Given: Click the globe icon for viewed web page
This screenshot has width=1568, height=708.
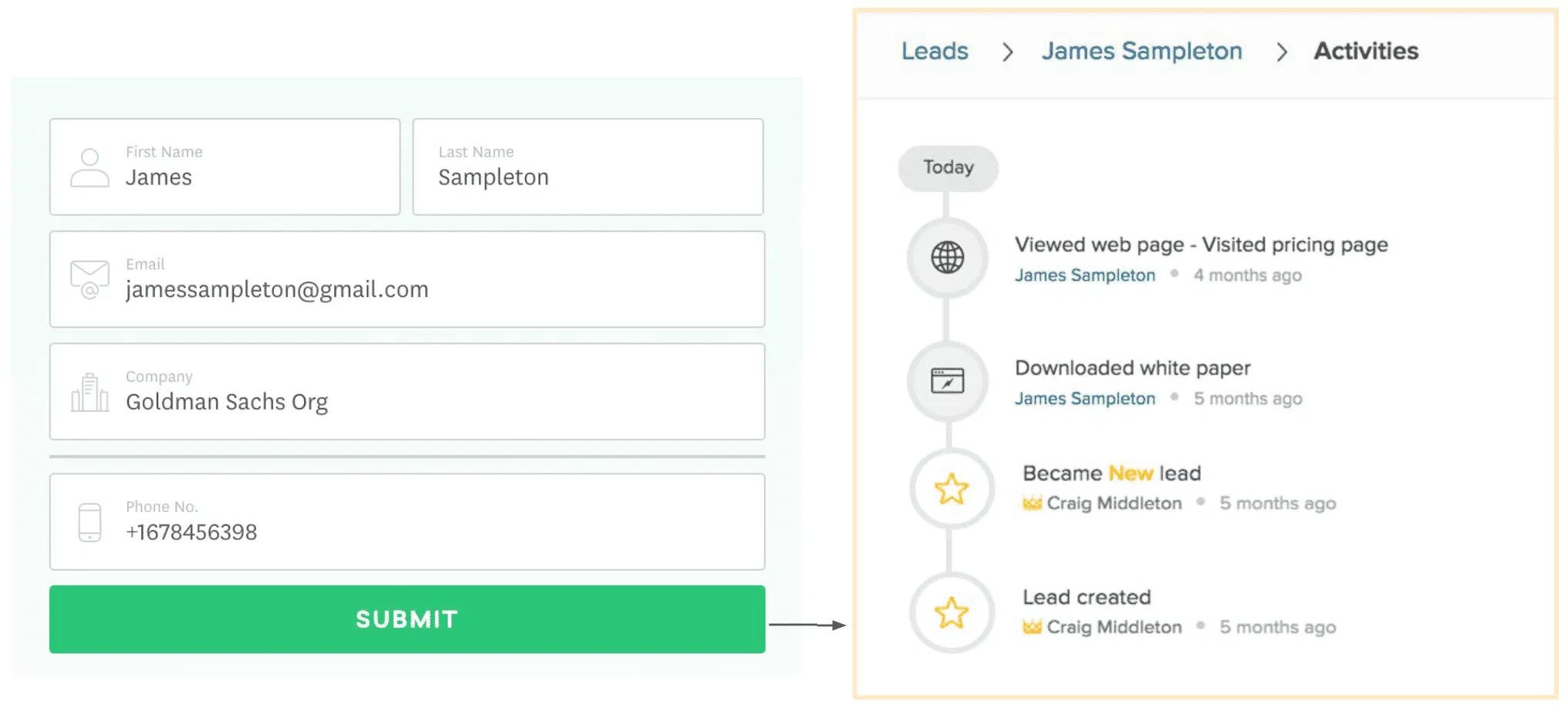Looking at the screenshot, I should click(947, 258).
